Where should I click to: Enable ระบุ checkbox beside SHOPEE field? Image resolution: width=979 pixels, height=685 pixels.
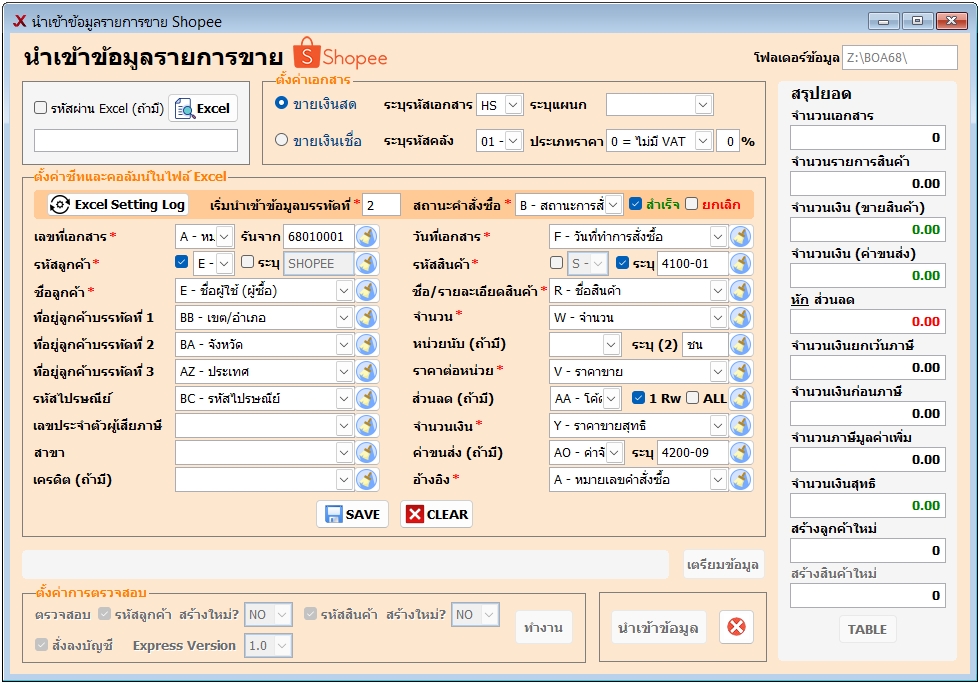[247, 262]
